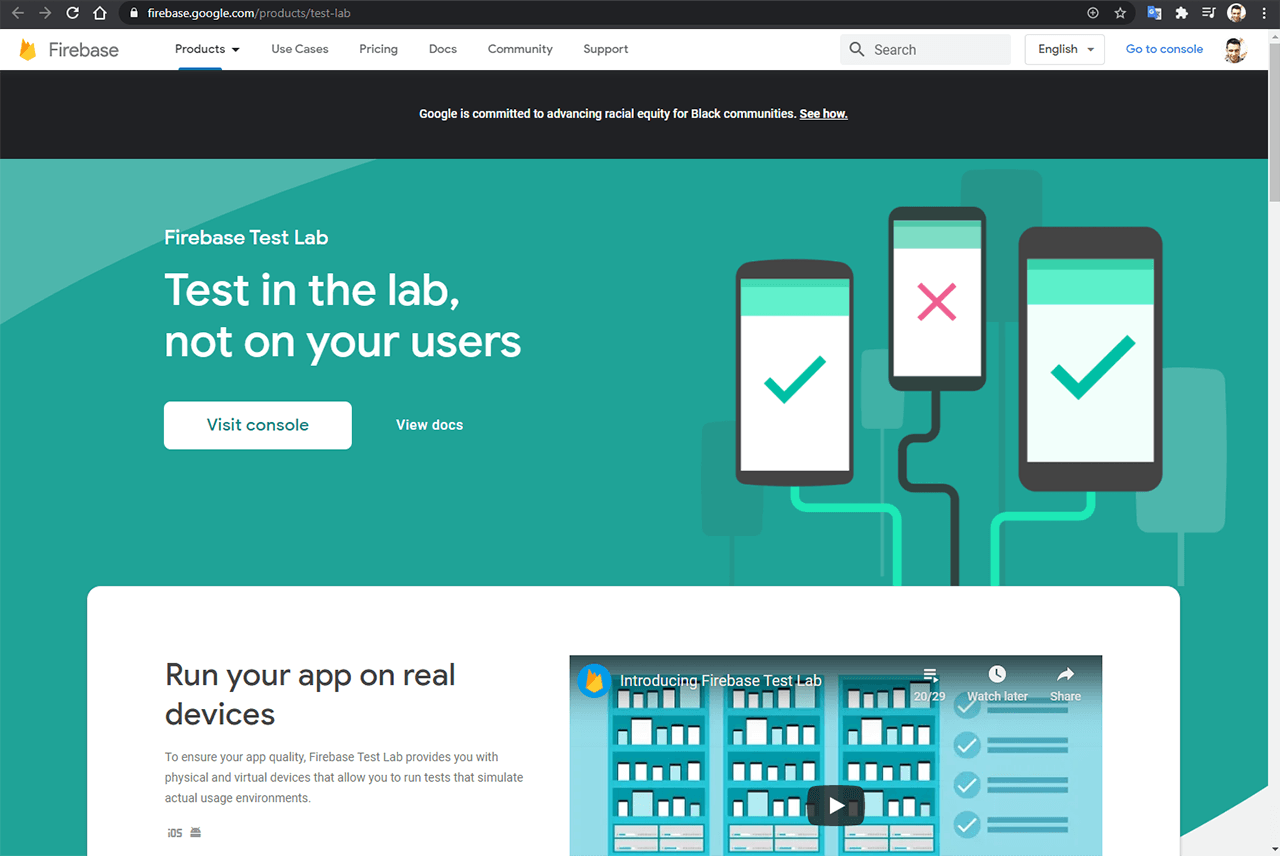Click the video playlist icon
The height and width of the screenshot is (856, 1280).
(x=930, y=675)
